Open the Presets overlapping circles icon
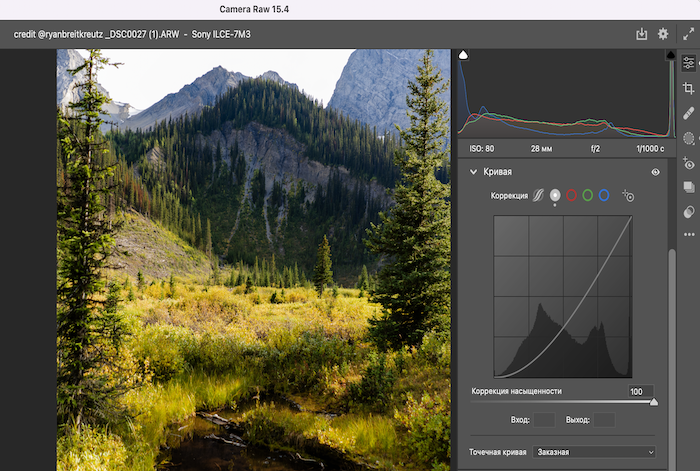The width and height of the screenshot is (700, 471). coord(689,212)
